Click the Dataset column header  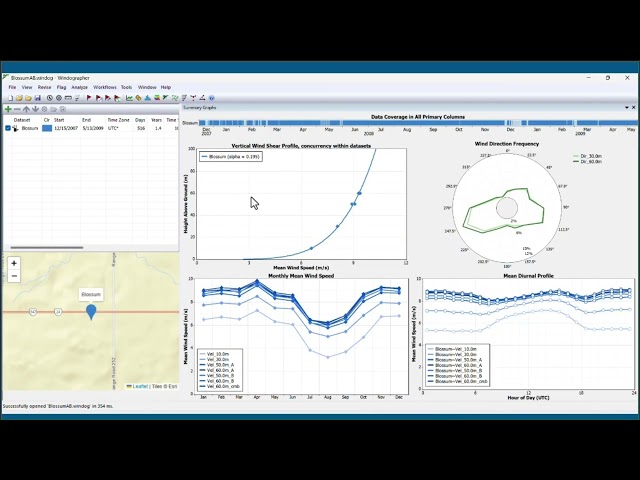tap(22, 120)
